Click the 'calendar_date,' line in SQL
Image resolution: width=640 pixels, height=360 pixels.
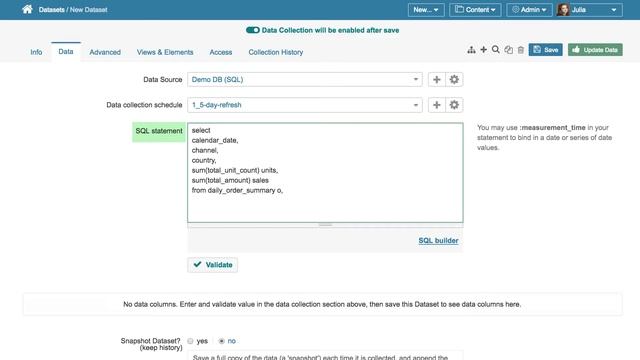215,140
